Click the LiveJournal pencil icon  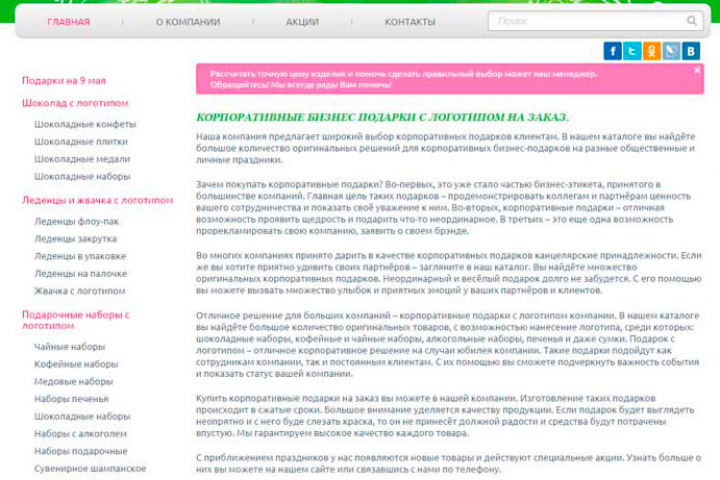(x=671, y=51)
